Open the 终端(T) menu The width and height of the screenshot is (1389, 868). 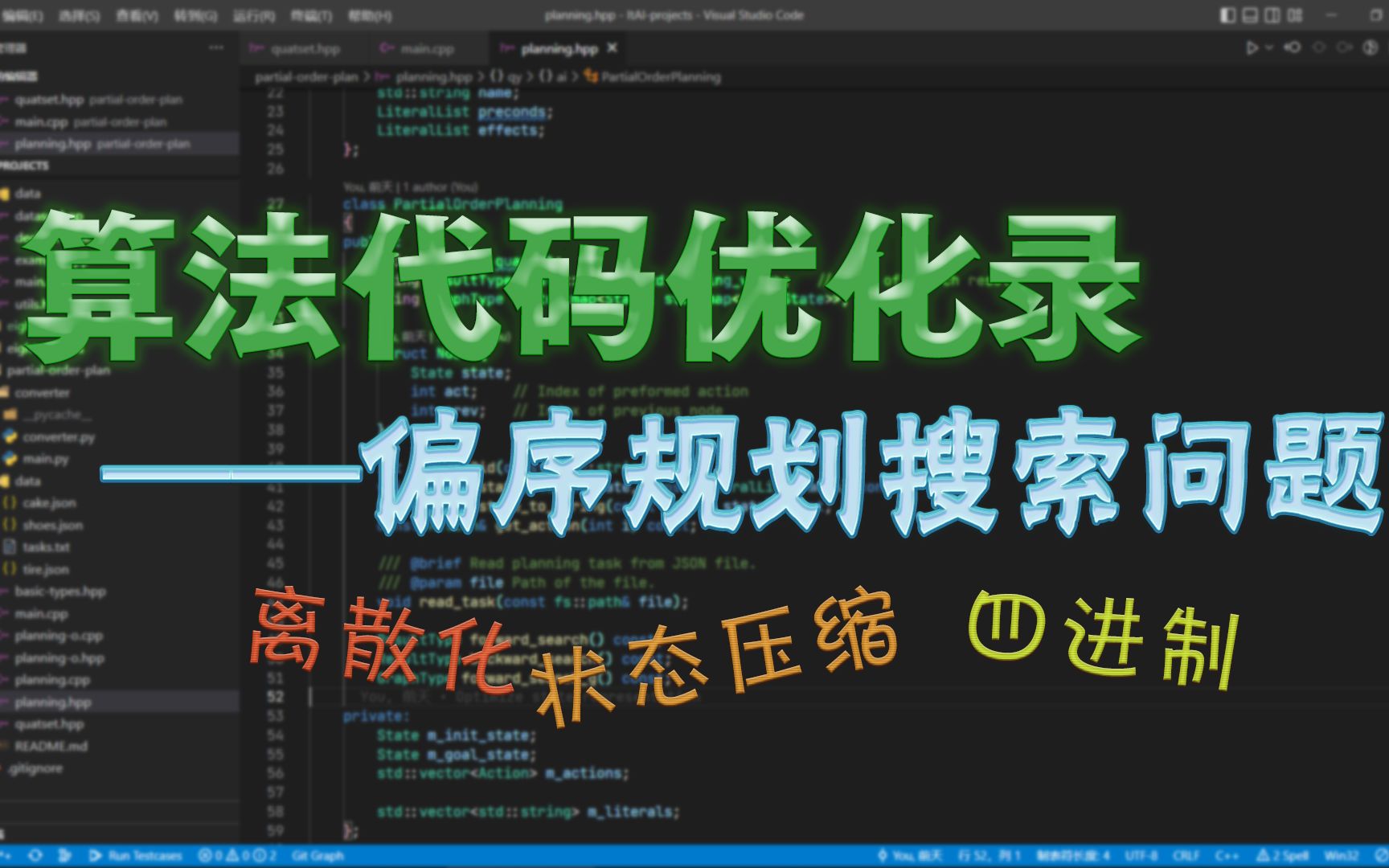point(311,15)
